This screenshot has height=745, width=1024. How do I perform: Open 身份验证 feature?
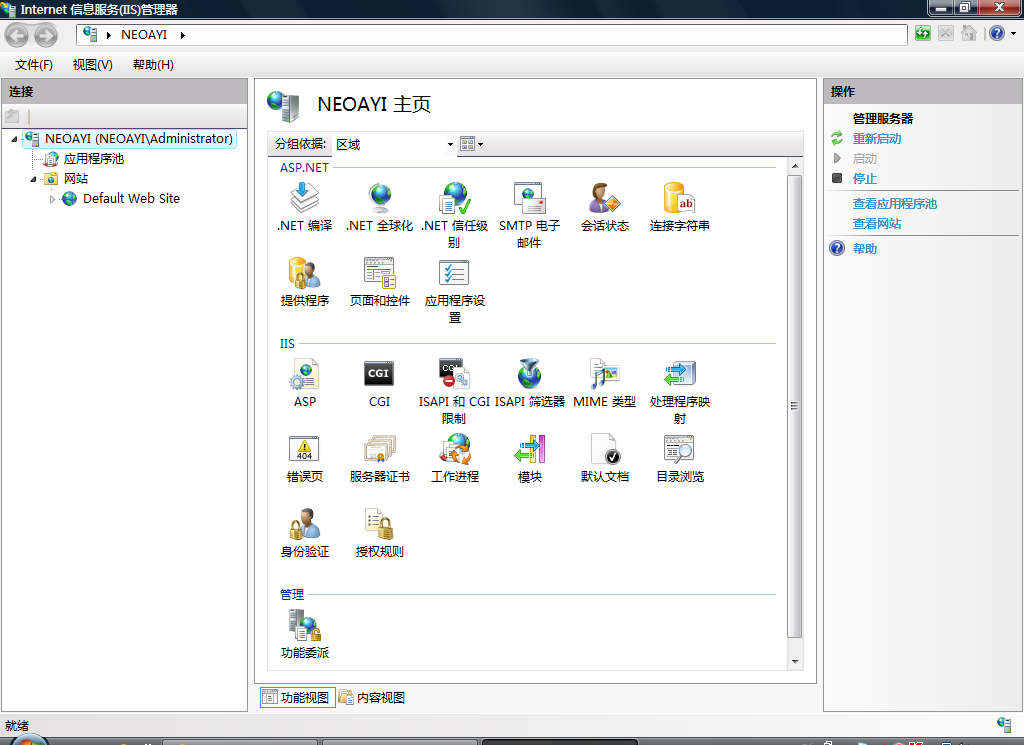(x=304, y=533)
